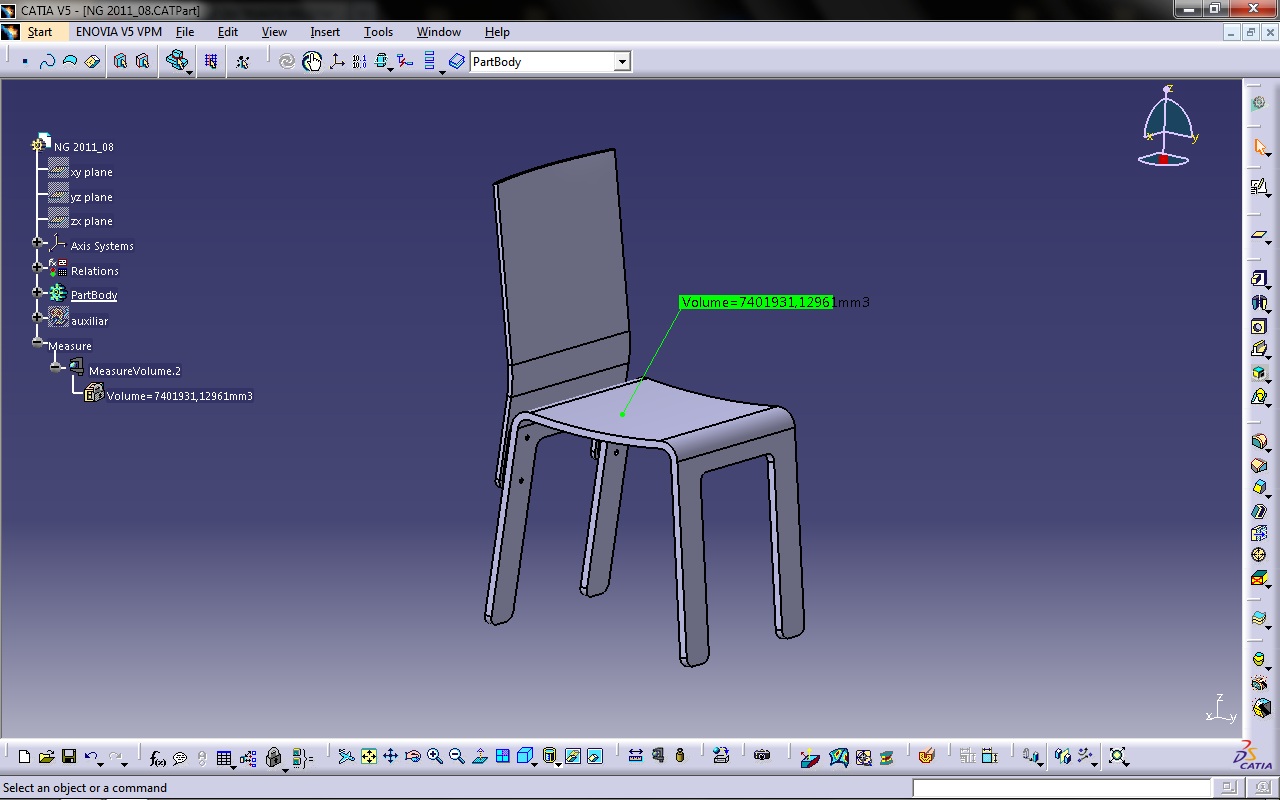Select the Pan view tool
This screenshot has height=800, width=1280.
[x=391, y=757]
